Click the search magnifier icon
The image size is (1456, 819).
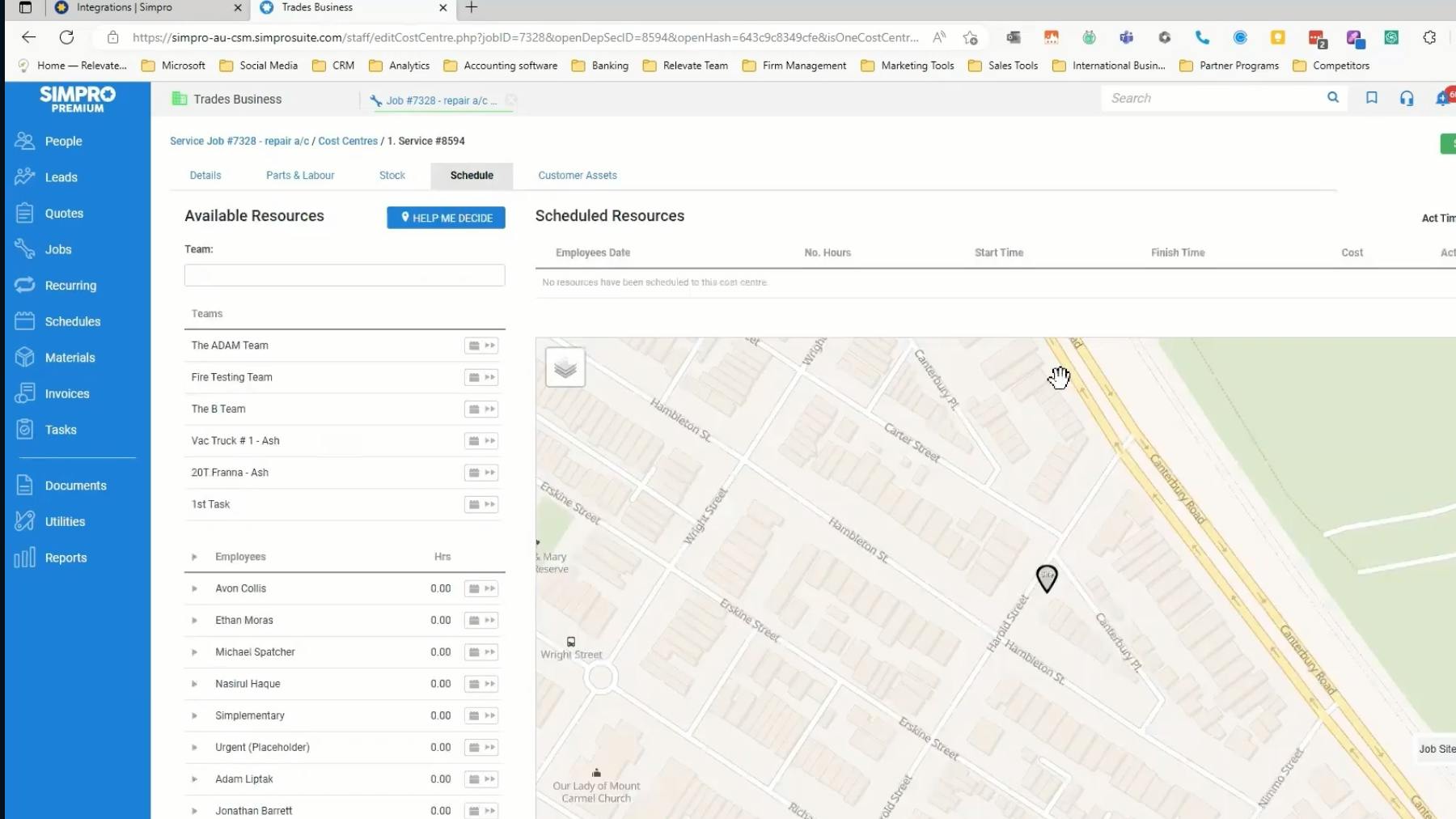1332,98
